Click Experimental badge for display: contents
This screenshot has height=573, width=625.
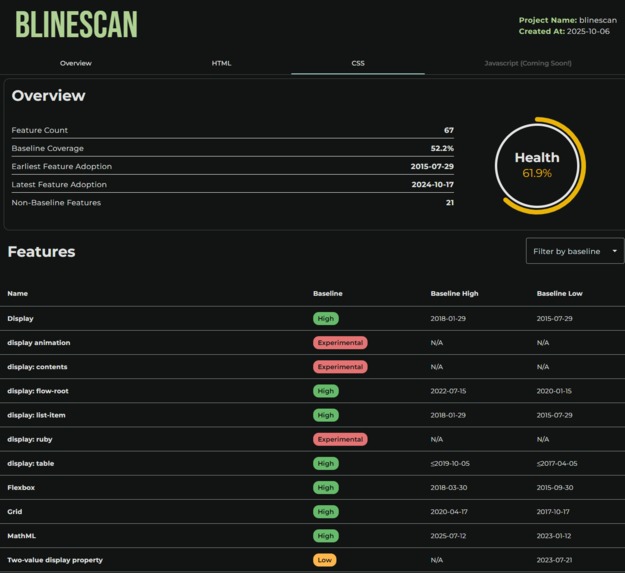click(340, 367)
